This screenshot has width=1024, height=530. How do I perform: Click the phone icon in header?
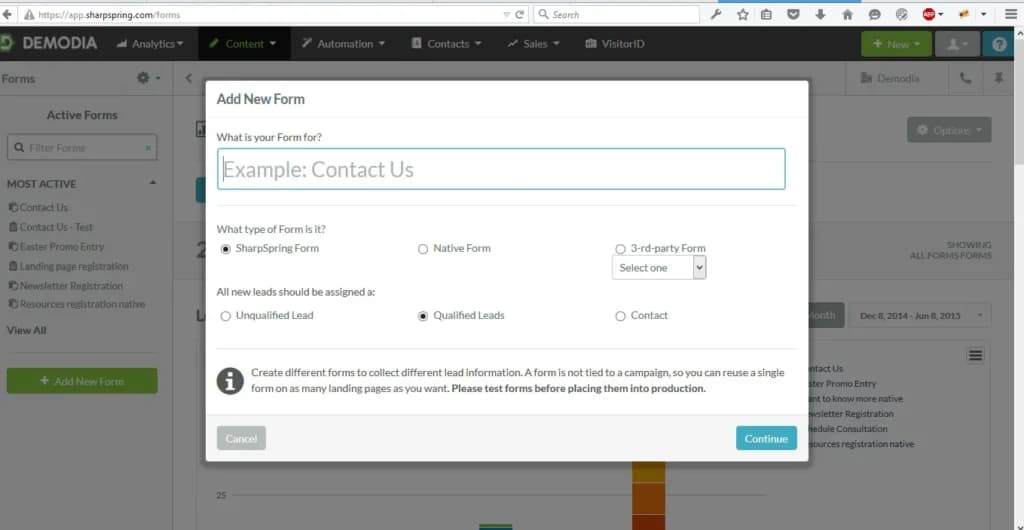[x=965, y=78]
